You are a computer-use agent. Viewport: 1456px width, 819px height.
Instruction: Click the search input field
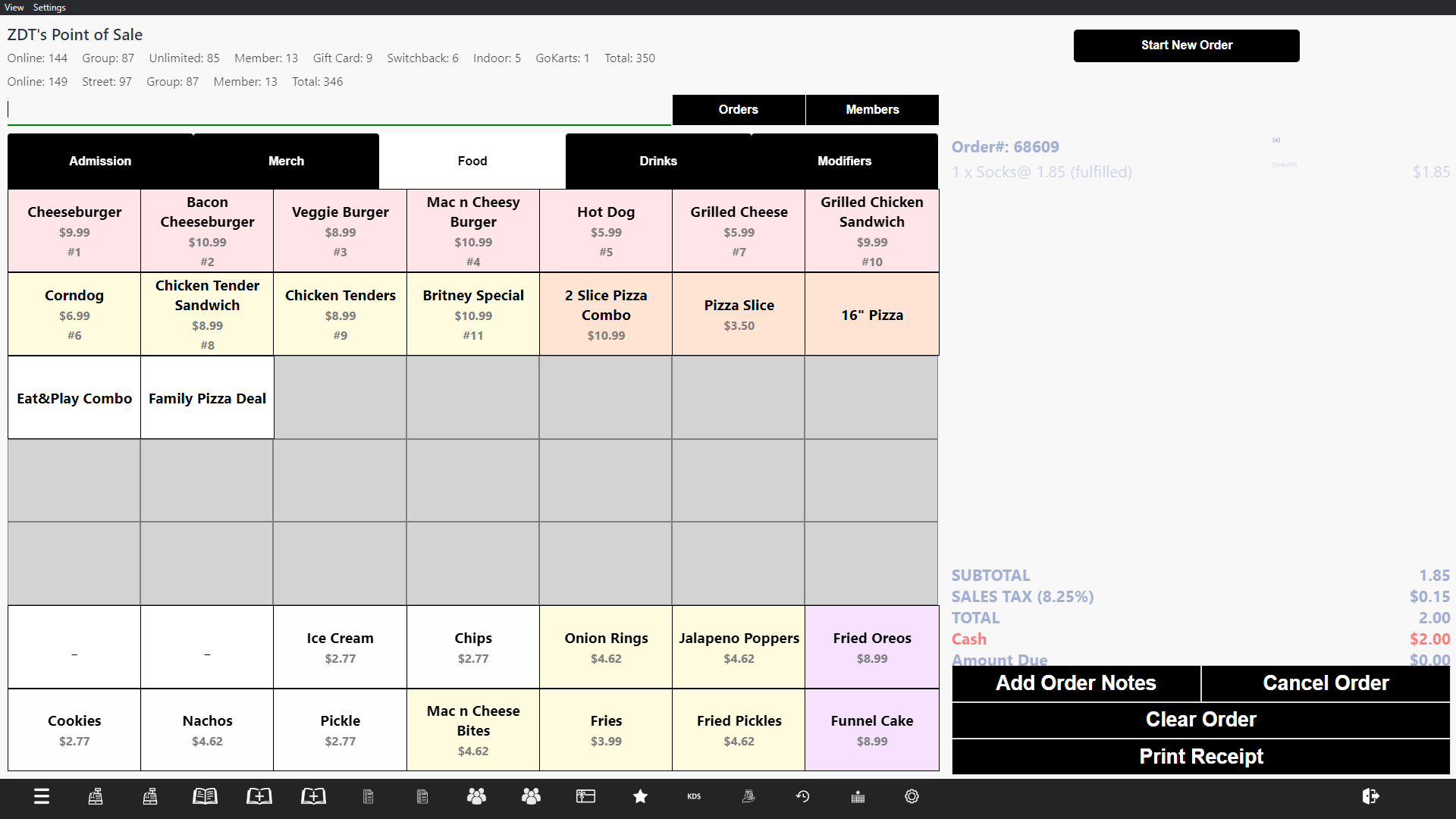click(x=338, y=110)
